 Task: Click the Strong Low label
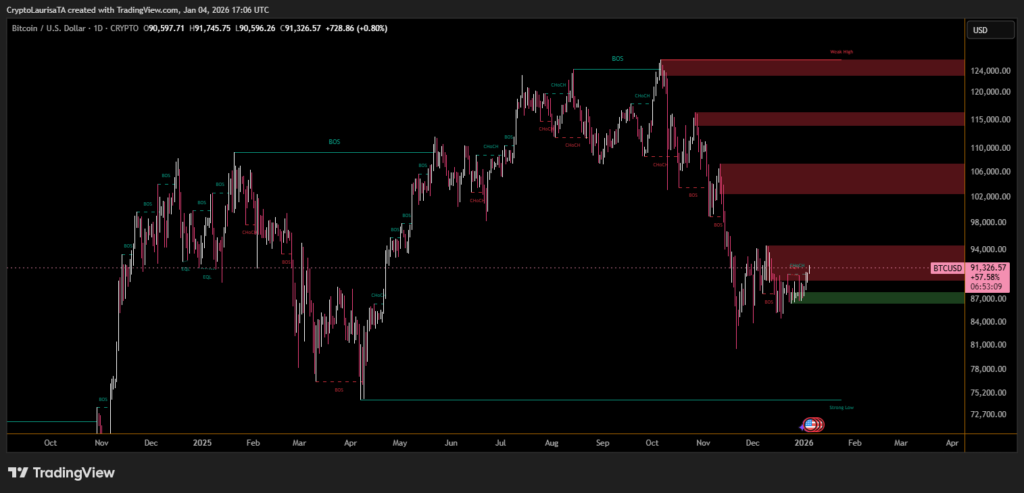[x=841, y=407]
